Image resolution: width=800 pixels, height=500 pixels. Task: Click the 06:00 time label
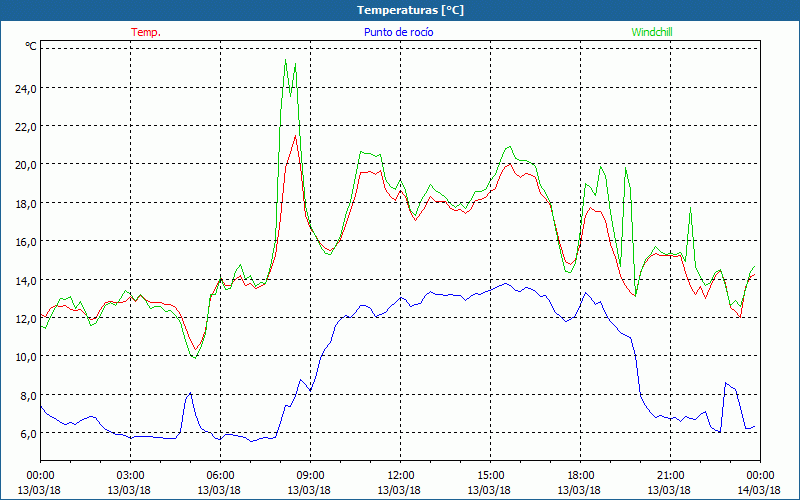pyautogui.click(x=220, y=476)
